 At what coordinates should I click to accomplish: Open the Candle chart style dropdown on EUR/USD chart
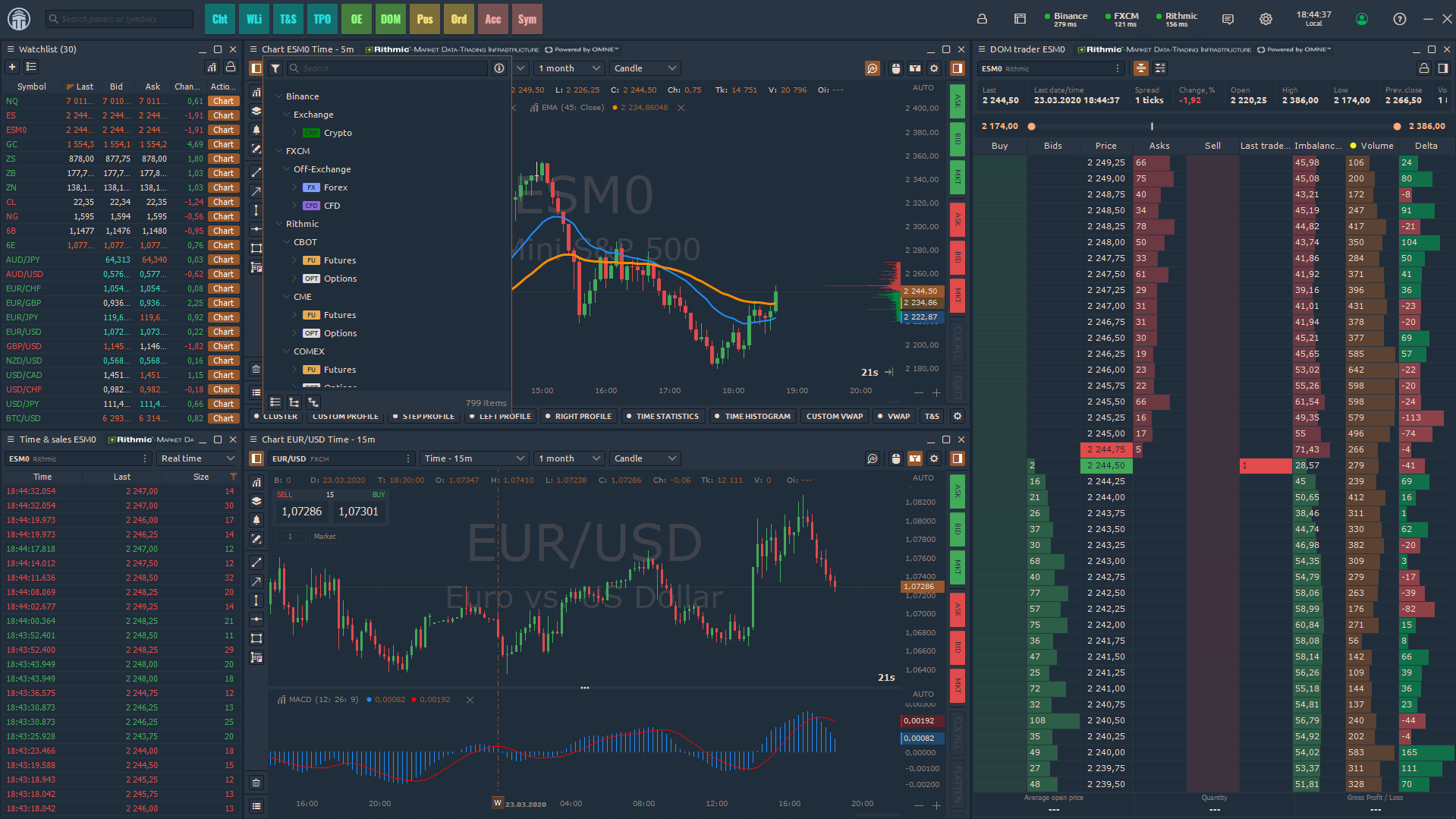[x=644, y=458]
